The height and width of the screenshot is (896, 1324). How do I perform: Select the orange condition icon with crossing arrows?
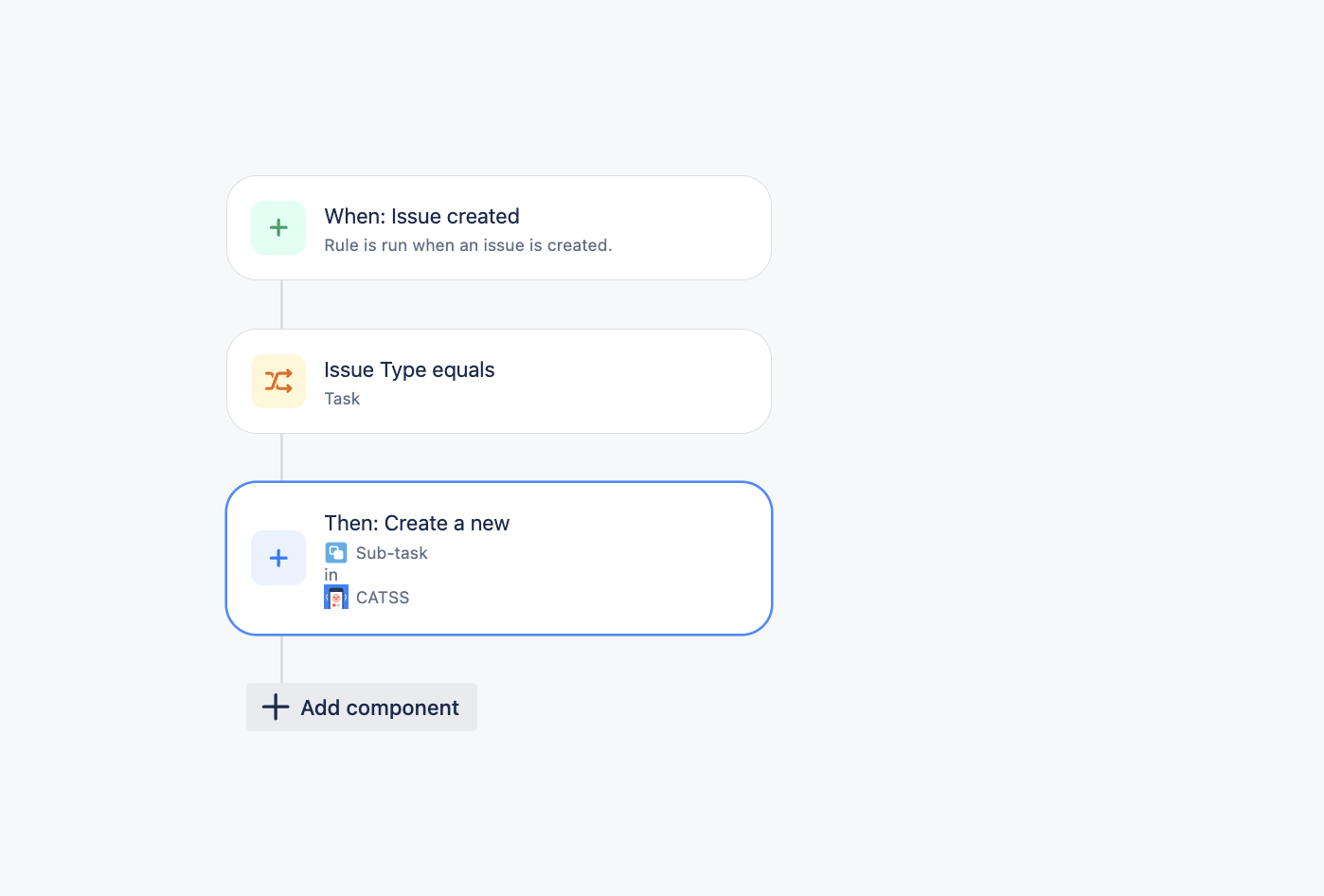[x=278, y=381]
